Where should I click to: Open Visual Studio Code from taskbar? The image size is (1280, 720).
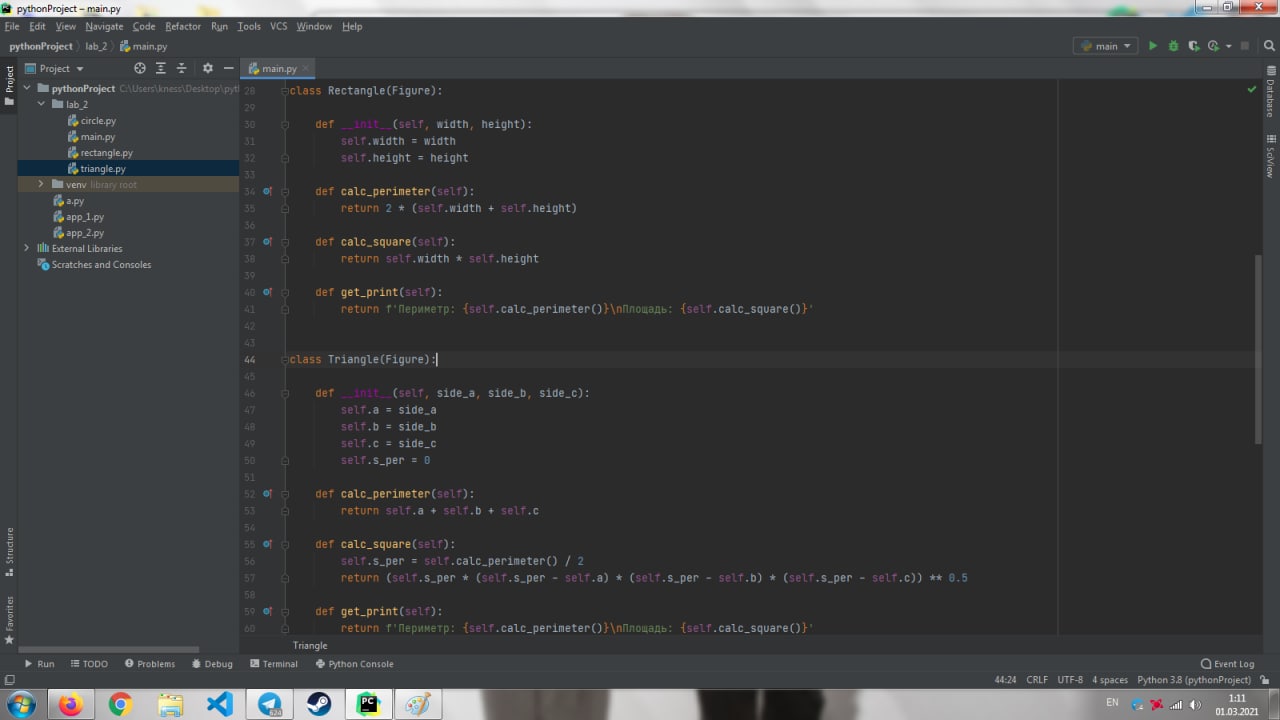[219, 704]
